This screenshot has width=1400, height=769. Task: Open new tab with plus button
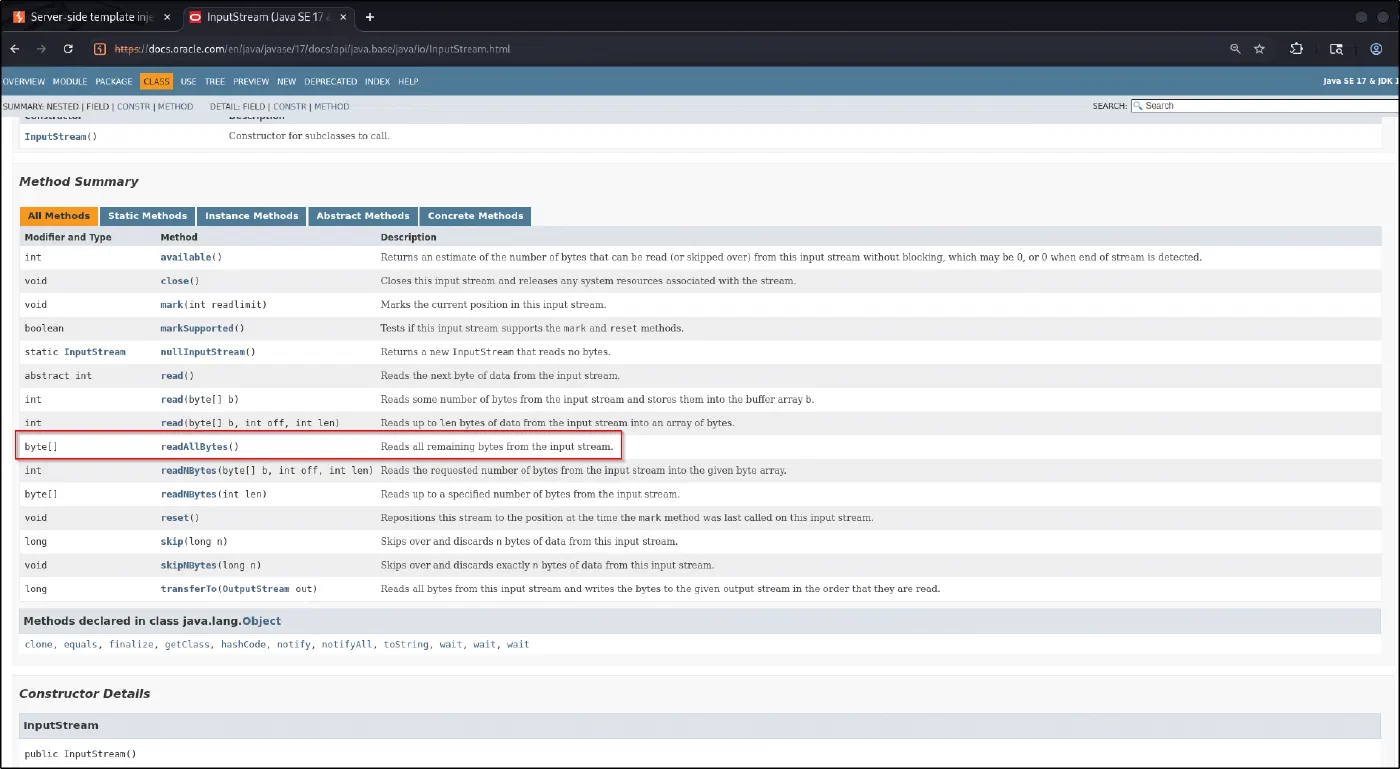pyautogui.click(x=370, y=17)
